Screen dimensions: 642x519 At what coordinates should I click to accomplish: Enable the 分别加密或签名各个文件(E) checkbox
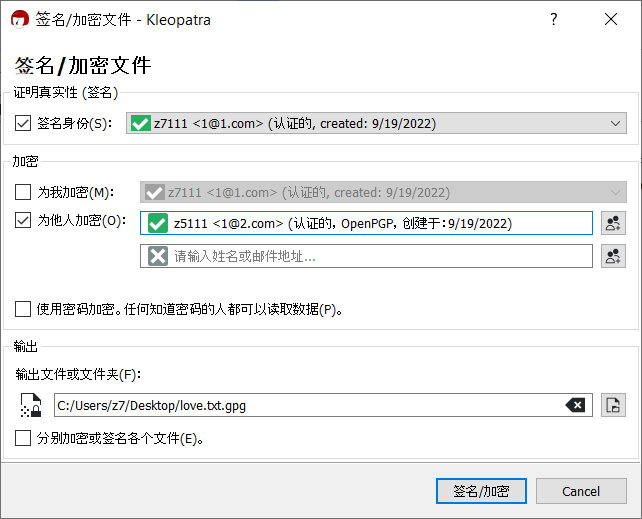click(x=23, y=438)
